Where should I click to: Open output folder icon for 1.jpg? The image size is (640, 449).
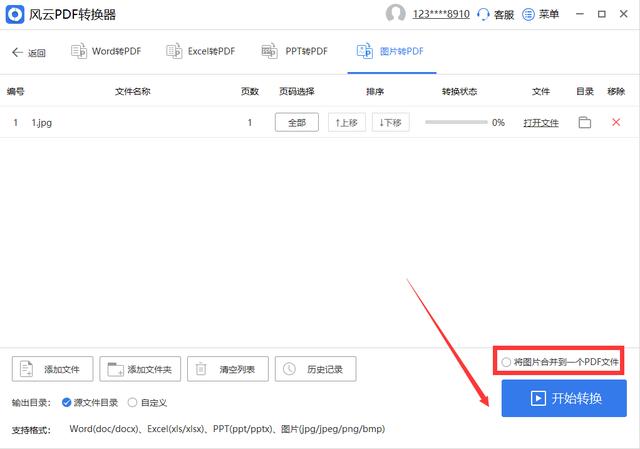click(584, 122)
